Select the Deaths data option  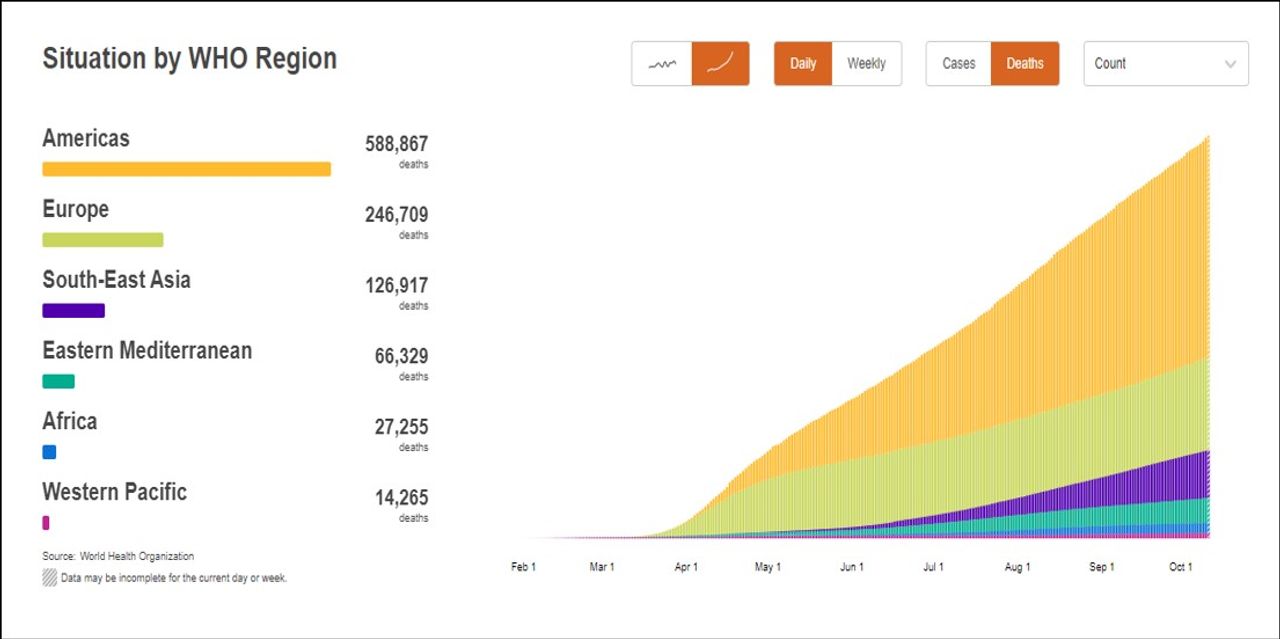(x=1025, y=64)
